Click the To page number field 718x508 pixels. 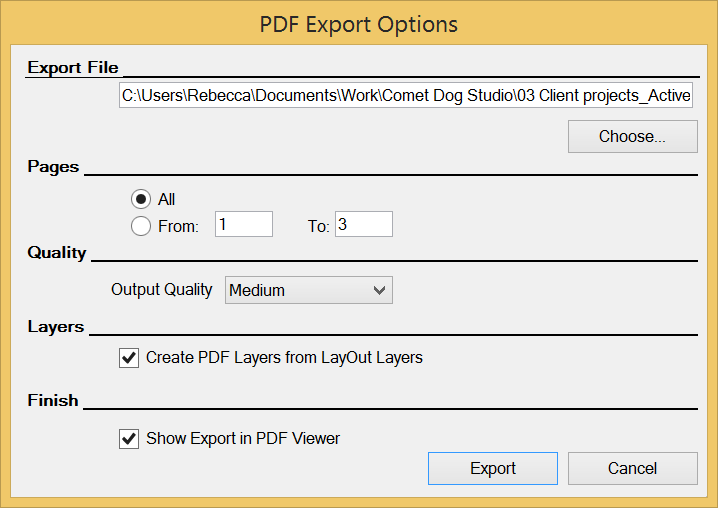tap(363, 225)
